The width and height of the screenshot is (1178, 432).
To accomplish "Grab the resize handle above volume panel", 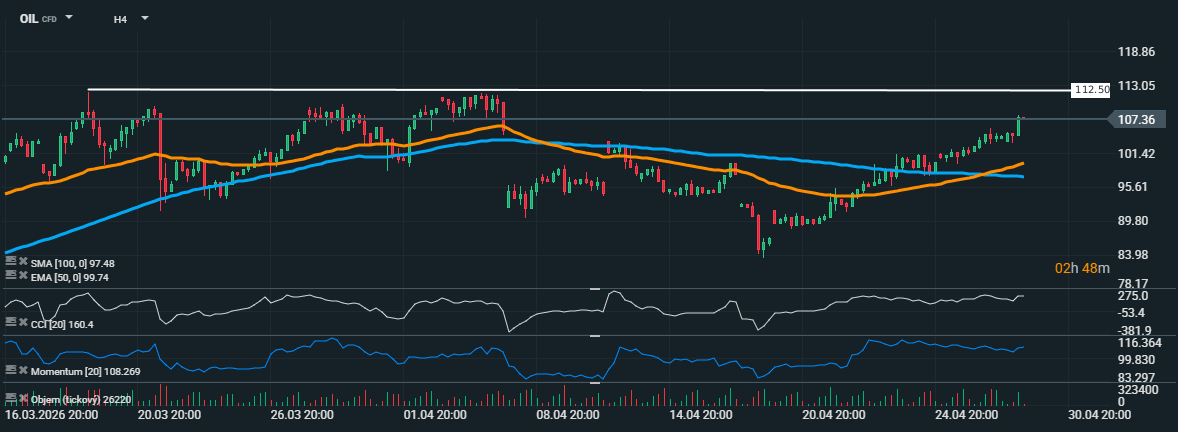I will point(594,381).
